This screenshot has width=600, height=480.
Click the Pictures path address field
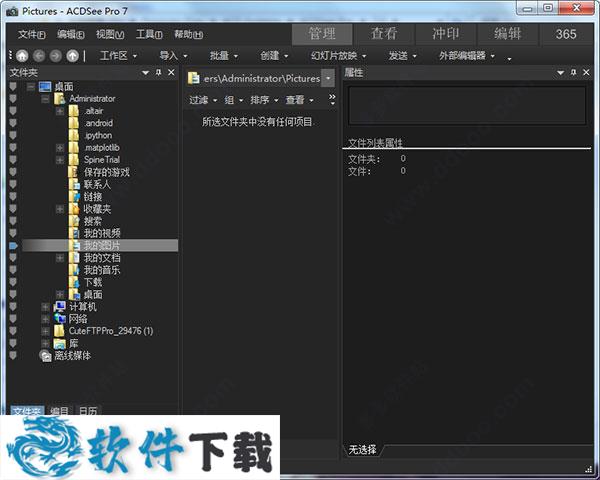pyautogui.click(x=254, y=78)
